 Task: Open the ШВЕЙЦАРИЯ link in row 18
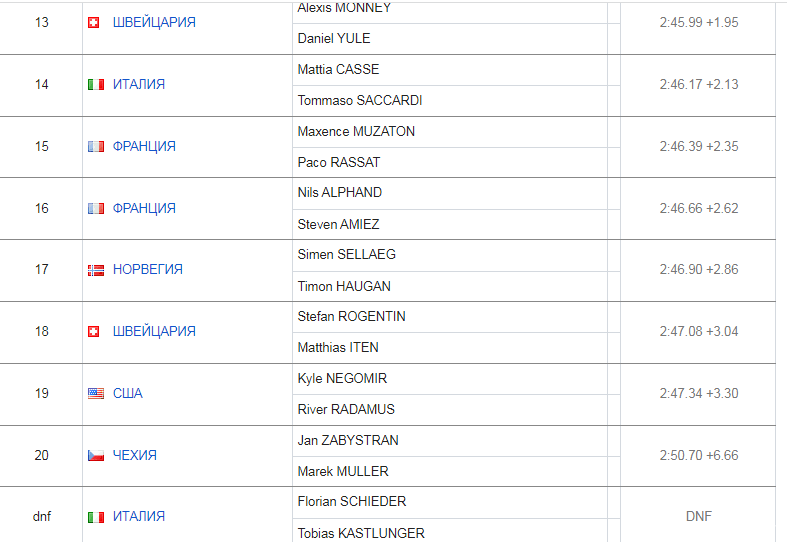pyautogui.click(x=154, y=332)
